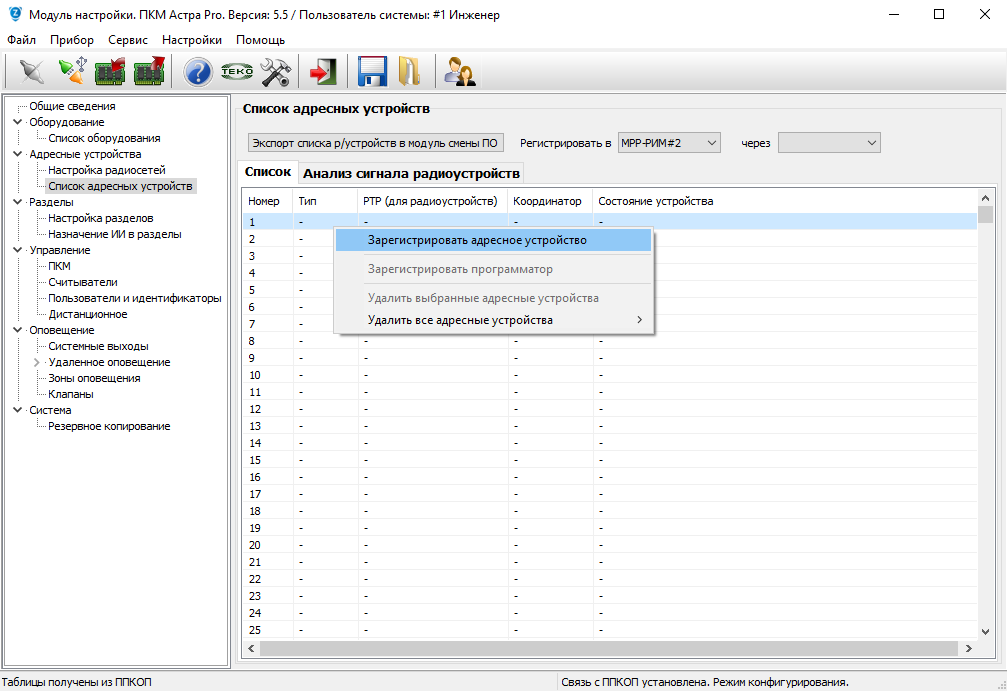Open the Сервис menu

[x=128, y=40]
